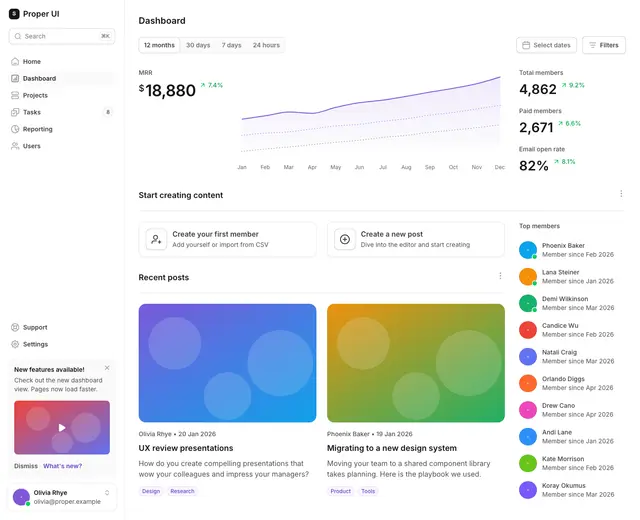The width and height of the screenshot is (640, 520).
Task: Click Demi Wilkinson's green avatar
Action: pos(528,303)
